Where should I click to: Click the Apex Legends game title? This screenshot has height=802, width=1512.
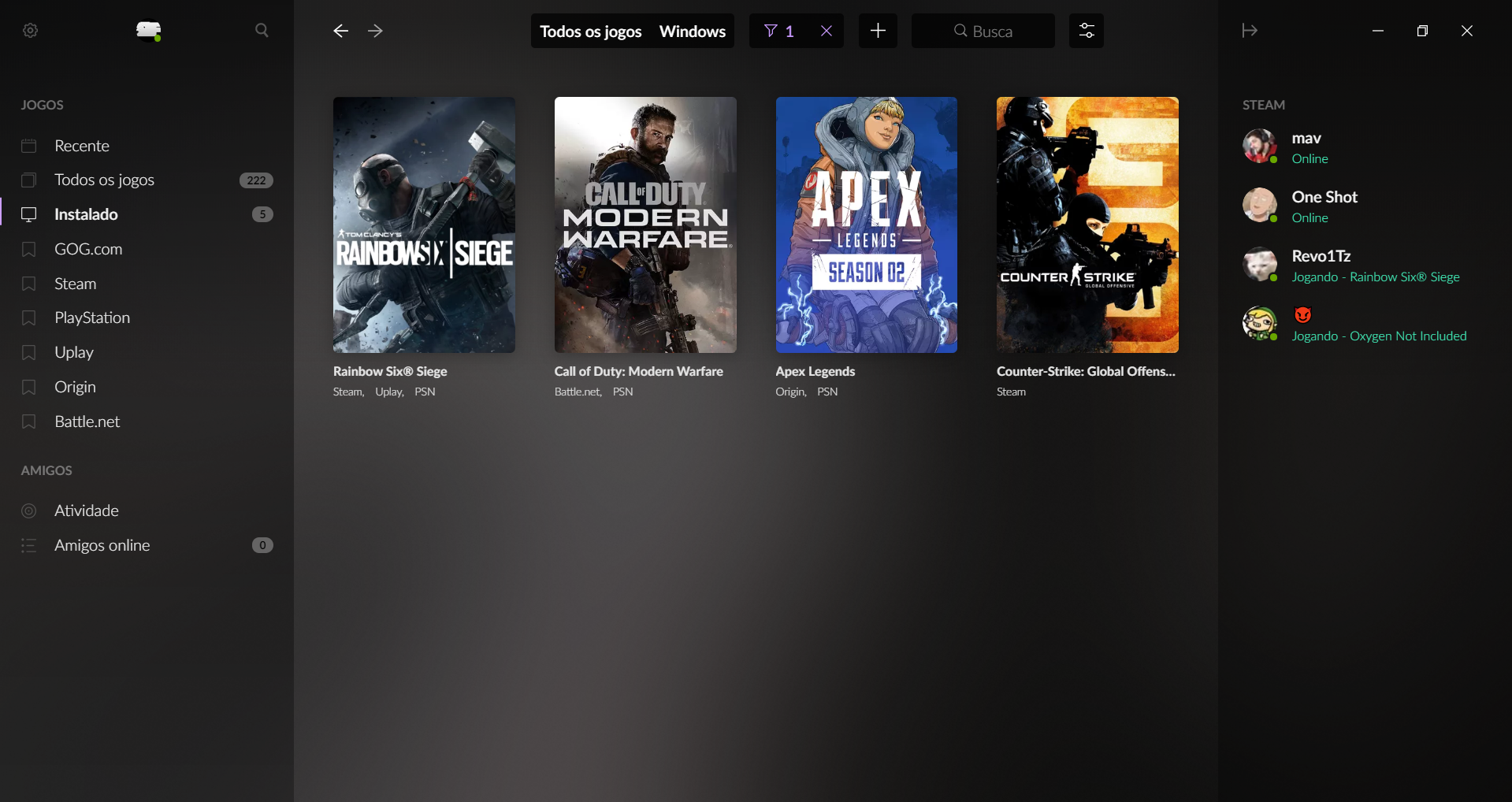pos(815,371)
